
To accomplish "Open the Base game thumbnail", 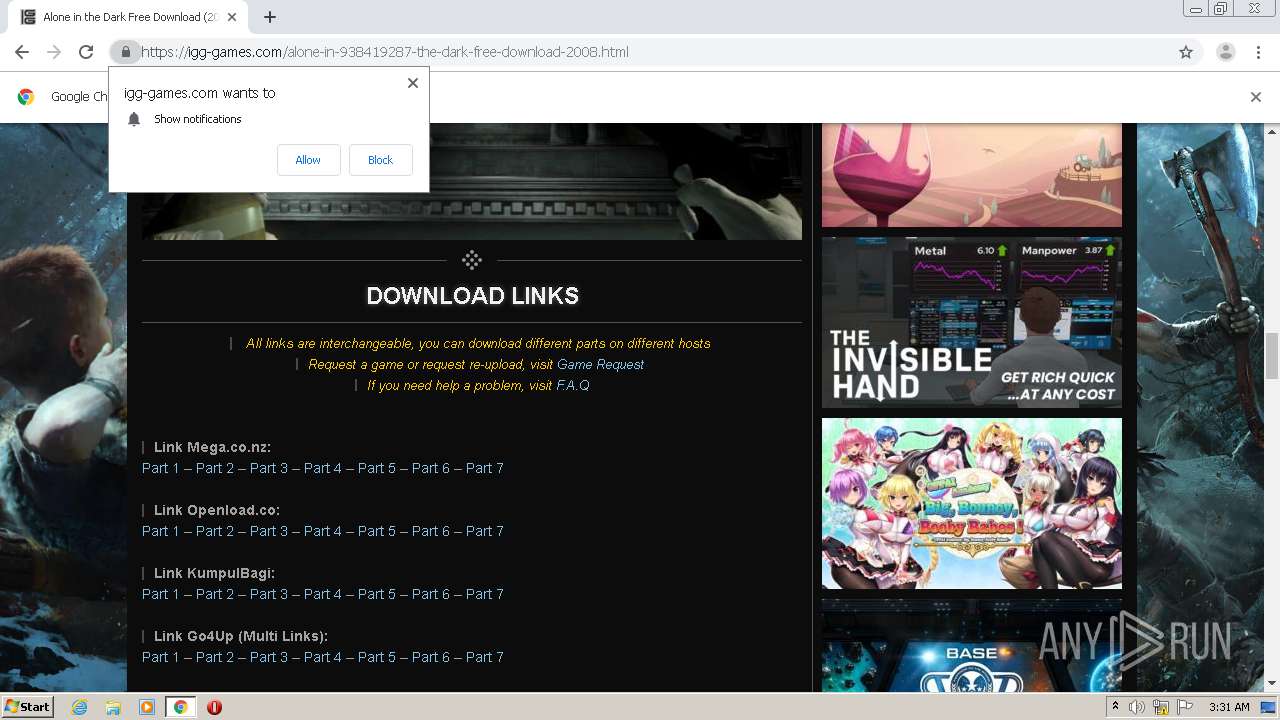I will pyautogui.click(x=972, y=645).
